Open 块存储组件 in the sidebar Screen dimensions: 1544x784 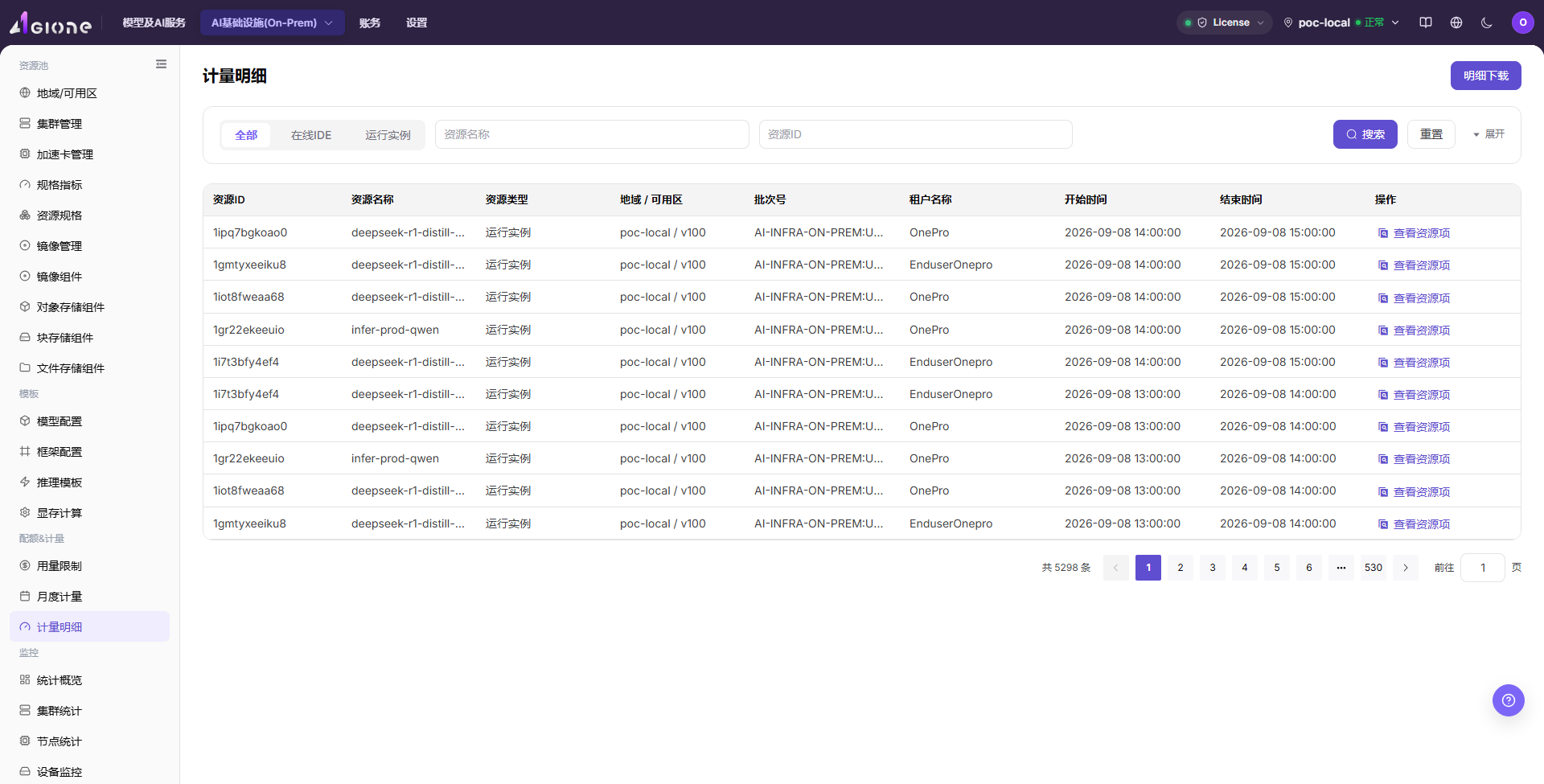[89, 338]
